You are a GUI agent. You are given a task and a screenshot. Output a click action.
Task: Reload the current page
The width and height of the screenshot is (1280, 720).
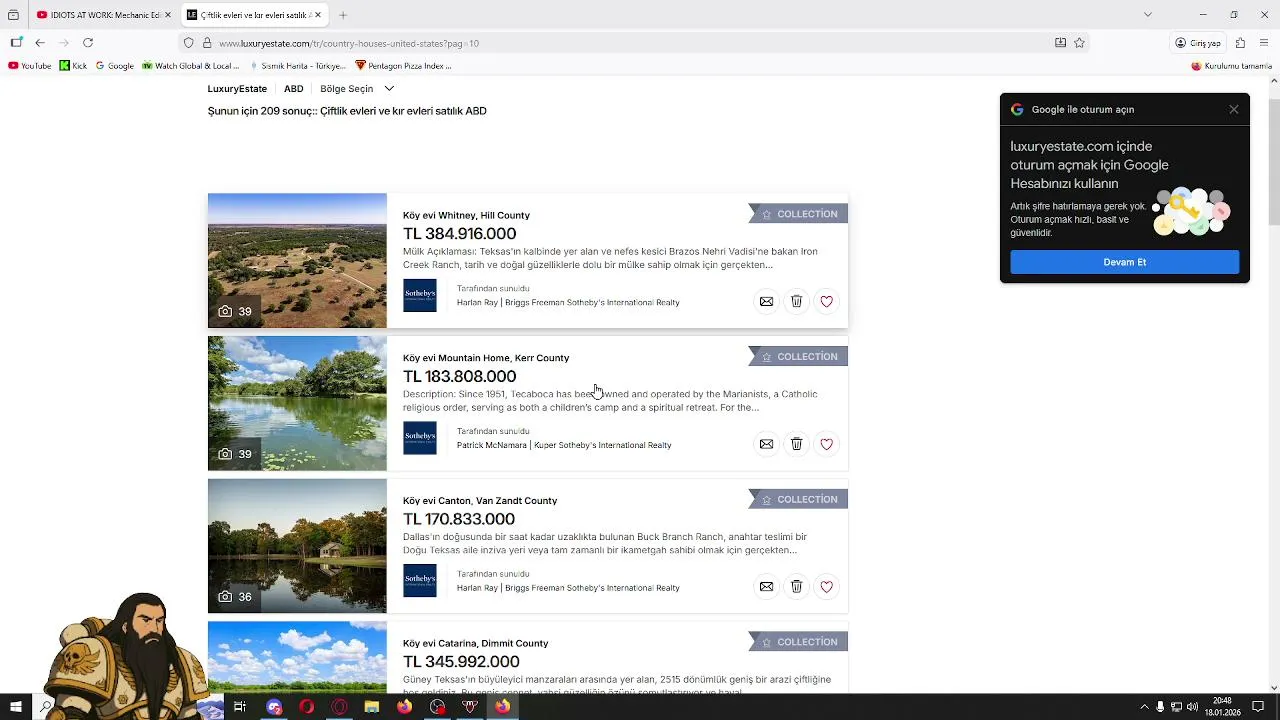click(x=88, y=43)
